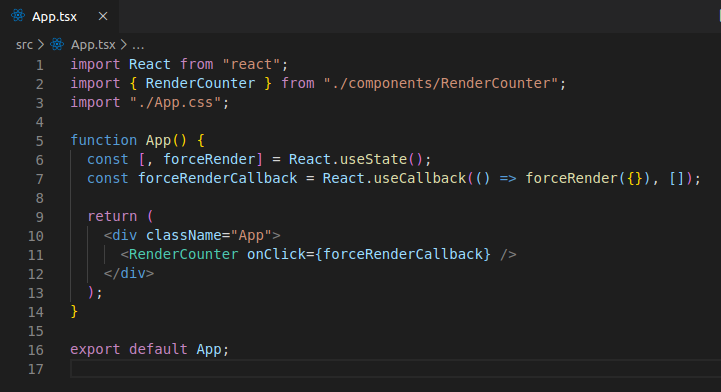Select the App.tsx editor tab

click(59, 17)
